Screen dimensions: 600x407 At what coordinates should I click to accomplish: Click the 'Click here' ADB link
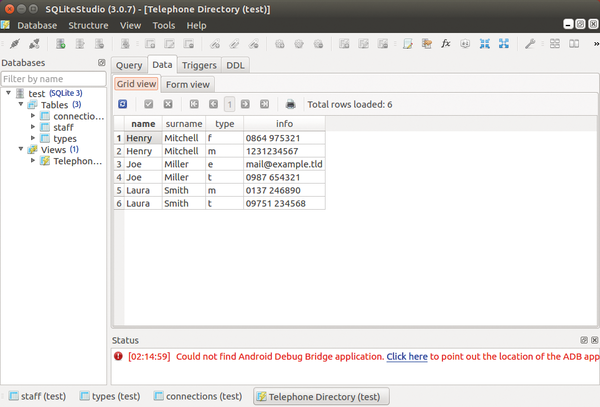tap(407, 356)
